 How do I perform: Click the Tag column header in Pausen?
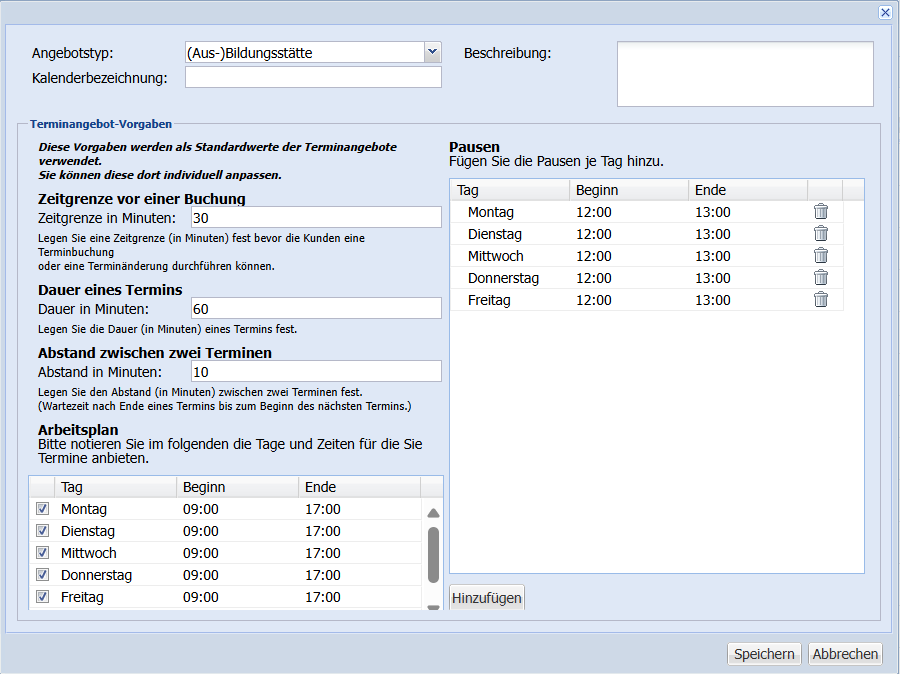click(510, 190)
